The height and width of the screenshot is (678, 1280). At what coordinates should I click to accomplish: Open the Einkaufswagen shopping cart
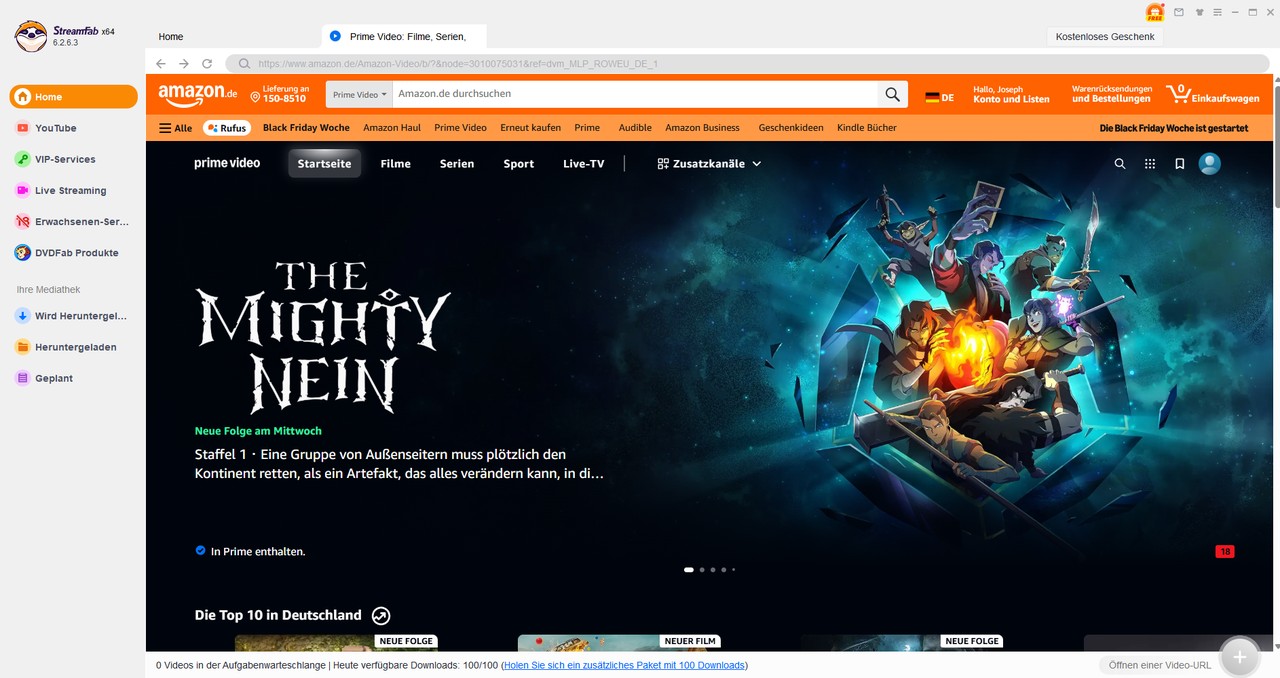pyautogui.click(x=1212, y=95)
